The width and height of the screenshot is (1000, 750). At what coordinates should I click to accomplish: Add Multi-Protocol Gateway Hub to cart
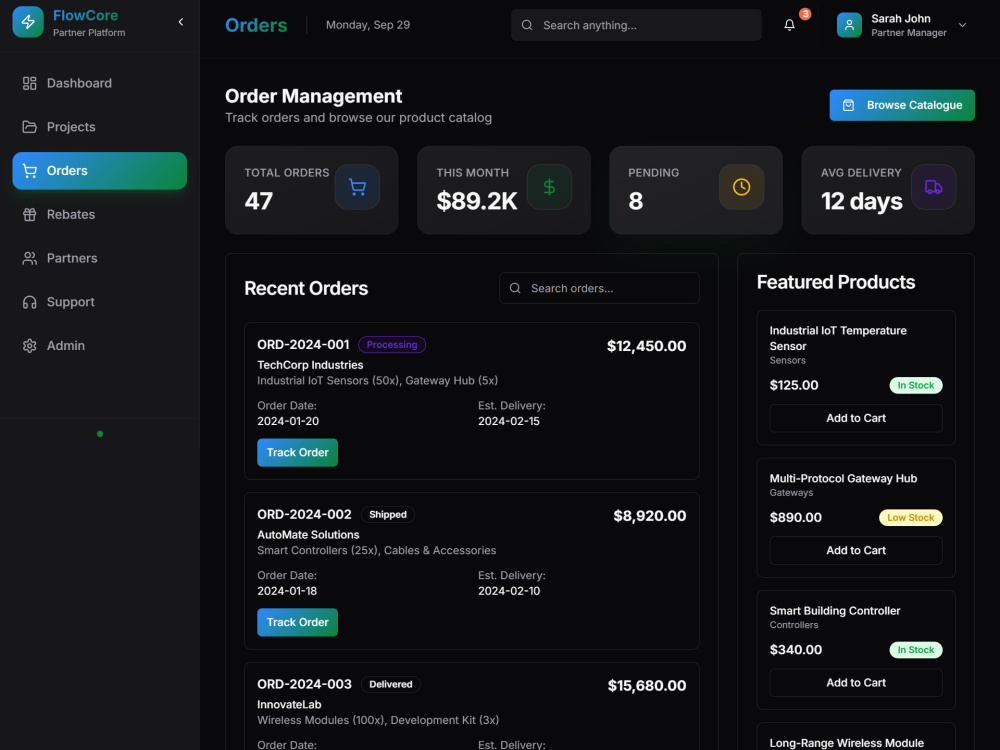coord(856,550)
